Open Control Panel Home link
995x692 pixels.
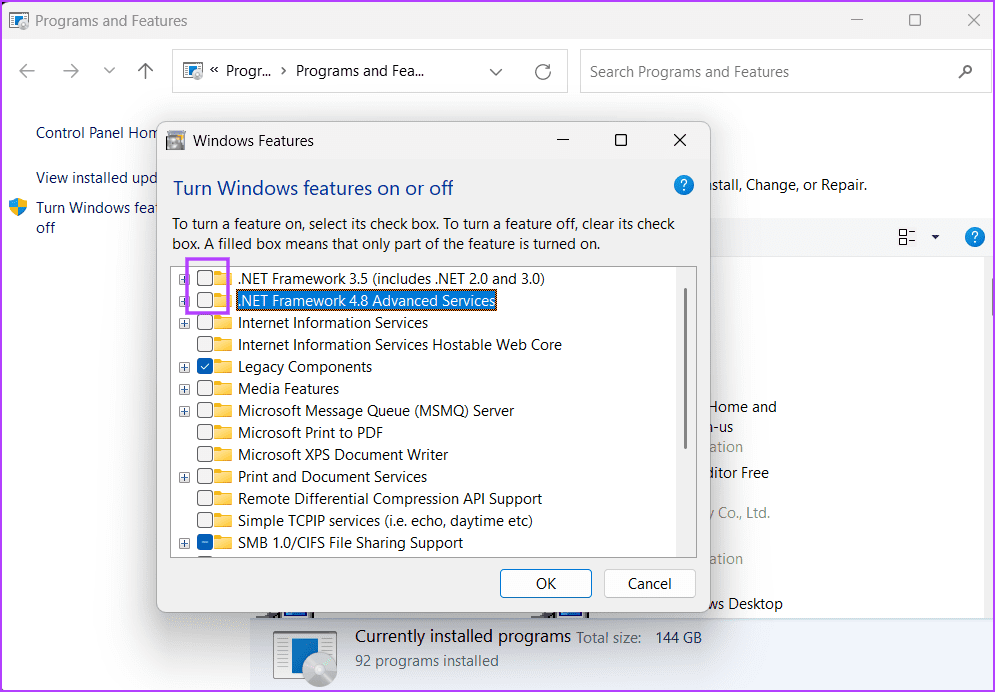coord(96,133)
